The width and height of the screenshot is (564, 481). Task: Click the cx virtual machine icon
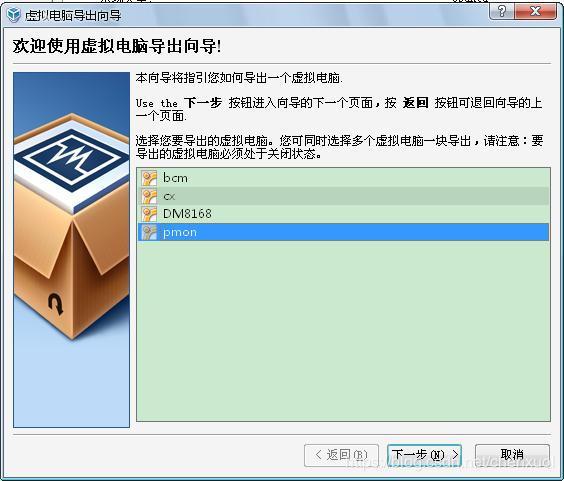149,196
